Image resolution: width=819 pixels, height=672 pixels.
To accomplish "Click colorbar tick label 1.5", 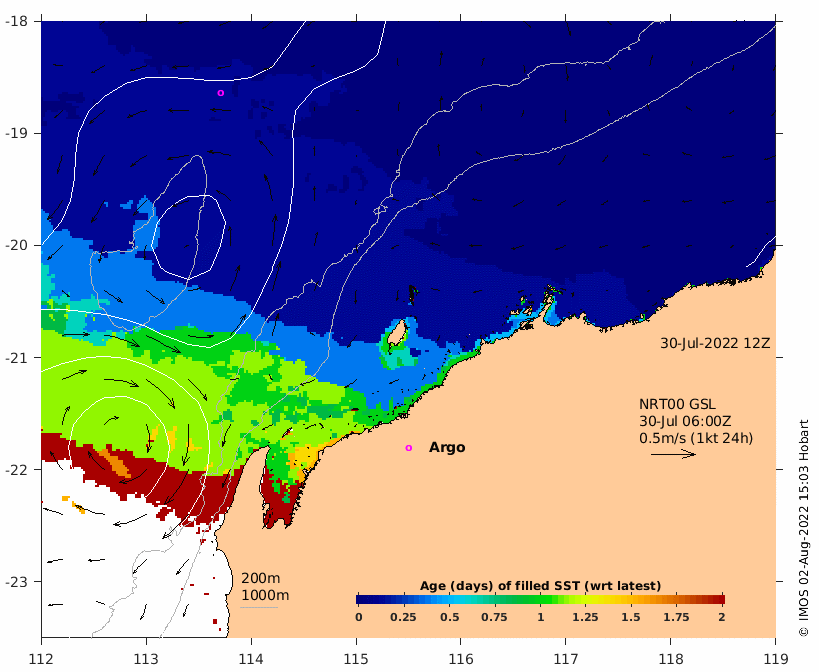I will coord(630,617).
